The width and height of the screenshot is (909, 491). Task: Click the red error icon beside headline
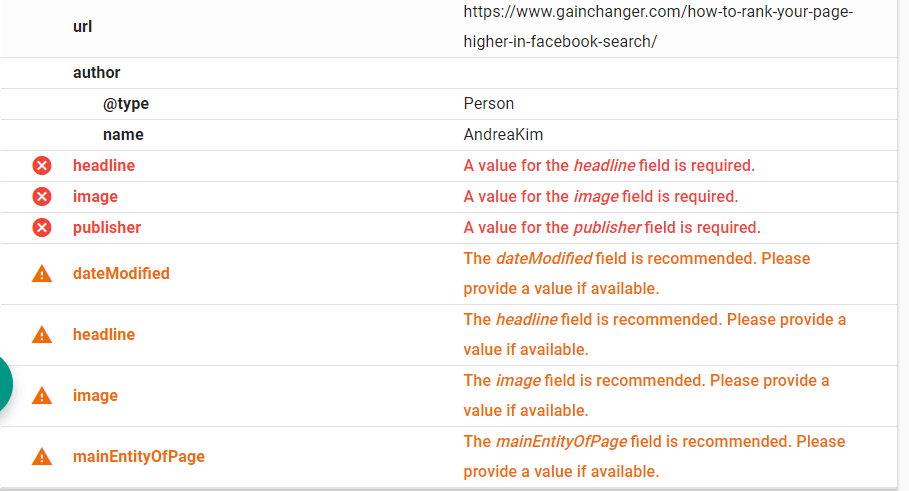(42, 166)
